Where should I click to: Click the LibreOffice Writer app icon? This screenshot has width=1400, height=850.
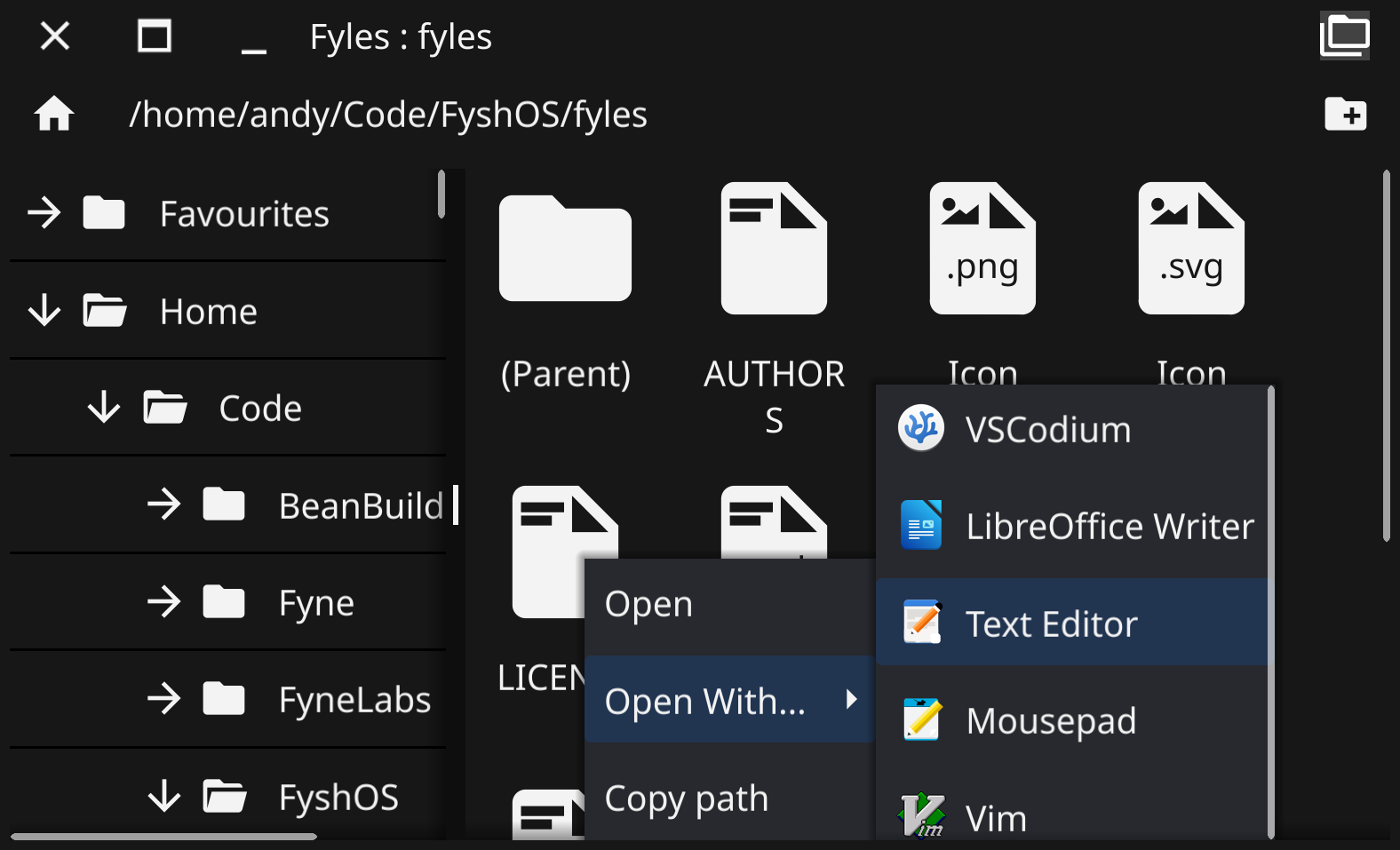pos(921,525)
